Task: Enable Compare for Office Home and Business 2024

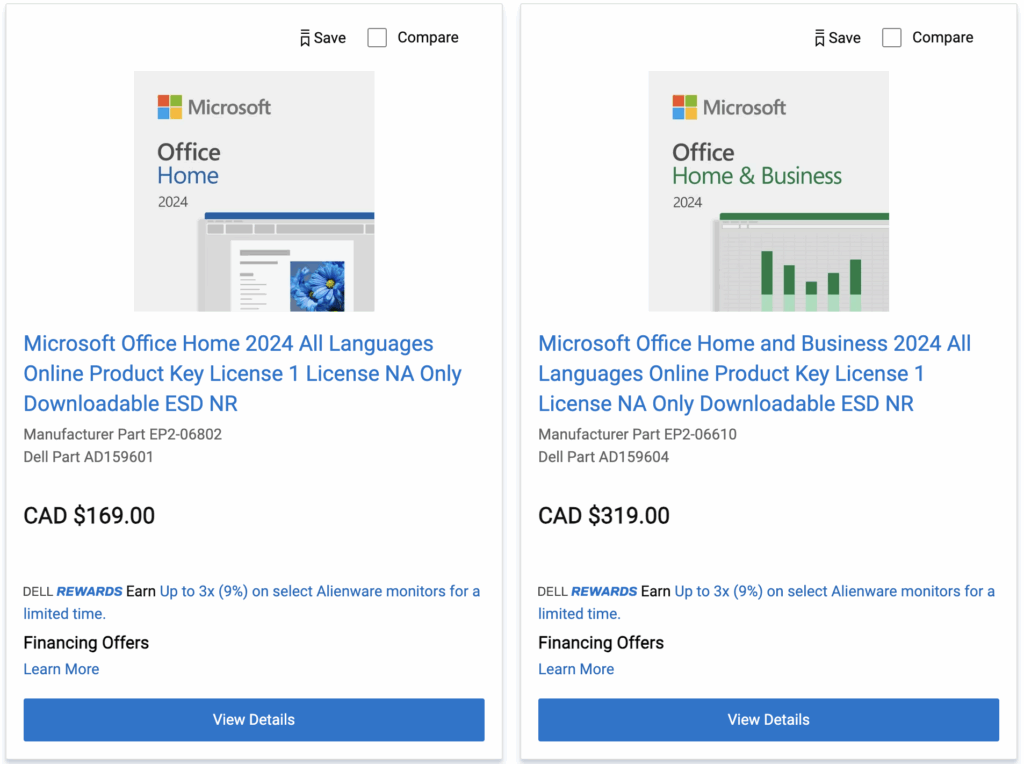Action: tap(892, 37)
